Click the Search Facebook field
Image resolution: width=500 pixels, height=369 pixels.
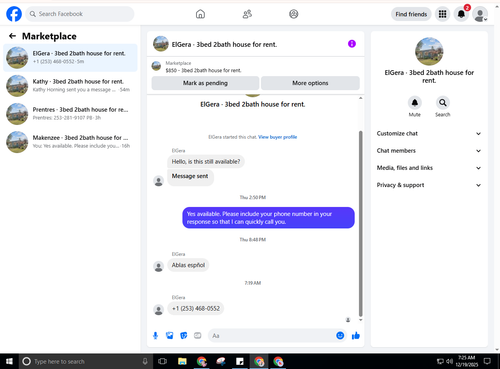point(80,14)
